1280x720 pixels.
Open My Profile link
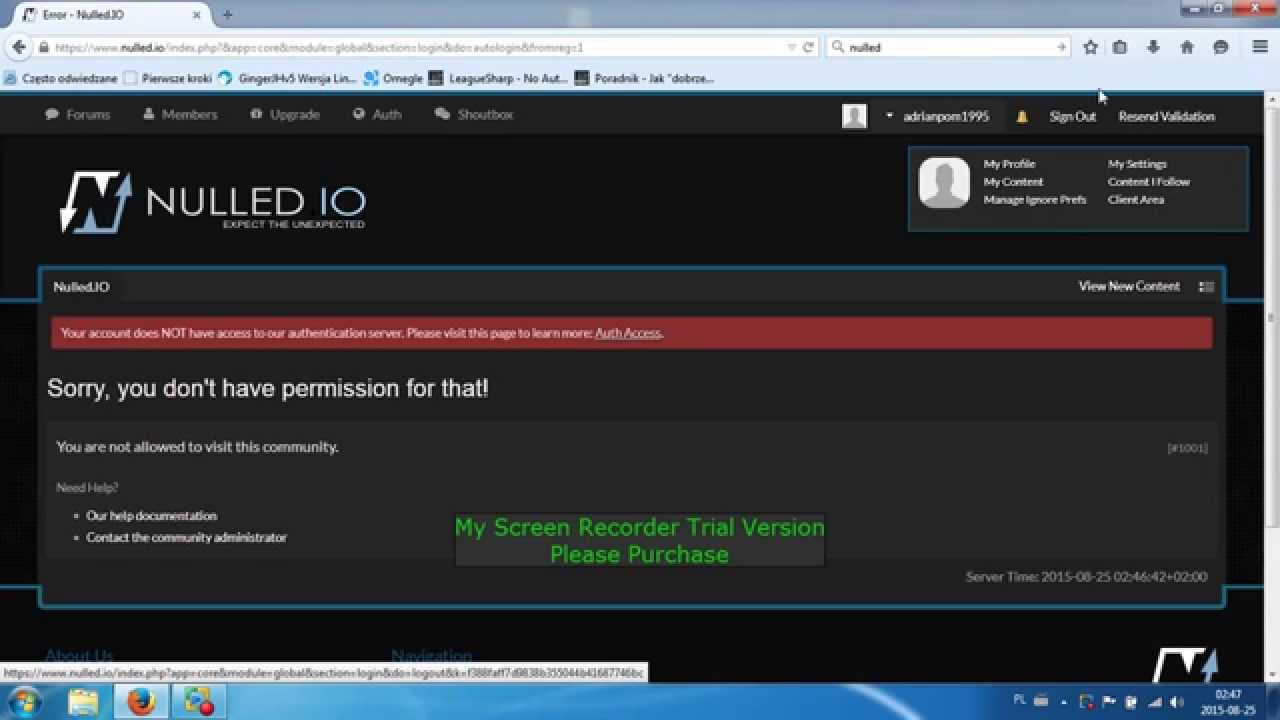pyautogui.click(x=1009, y=164)
